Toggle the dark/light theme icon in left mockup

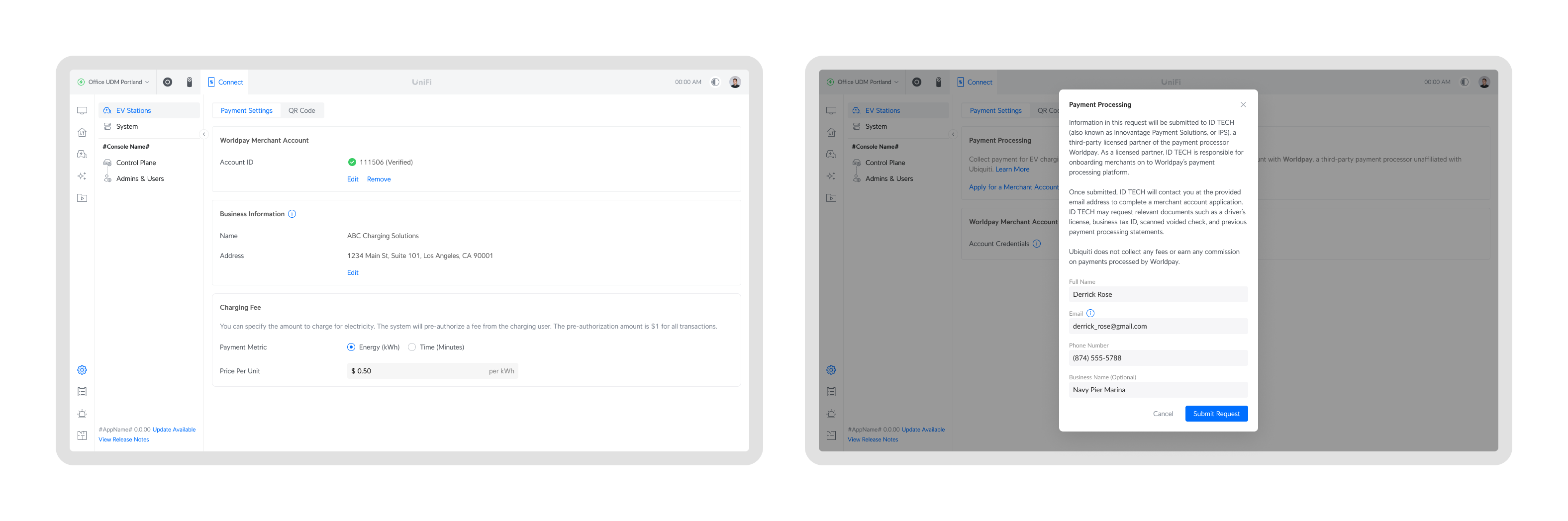pos(715,82)
